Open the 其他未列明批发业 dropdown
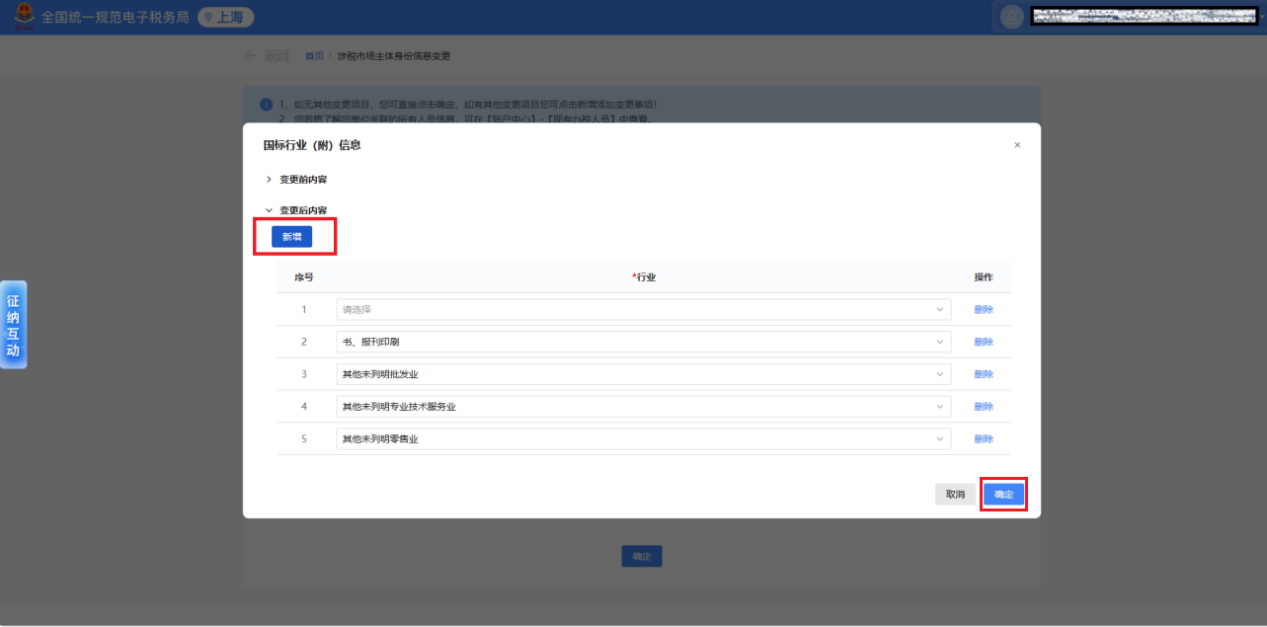This screenshot has height=627, width=1267. 643,374
